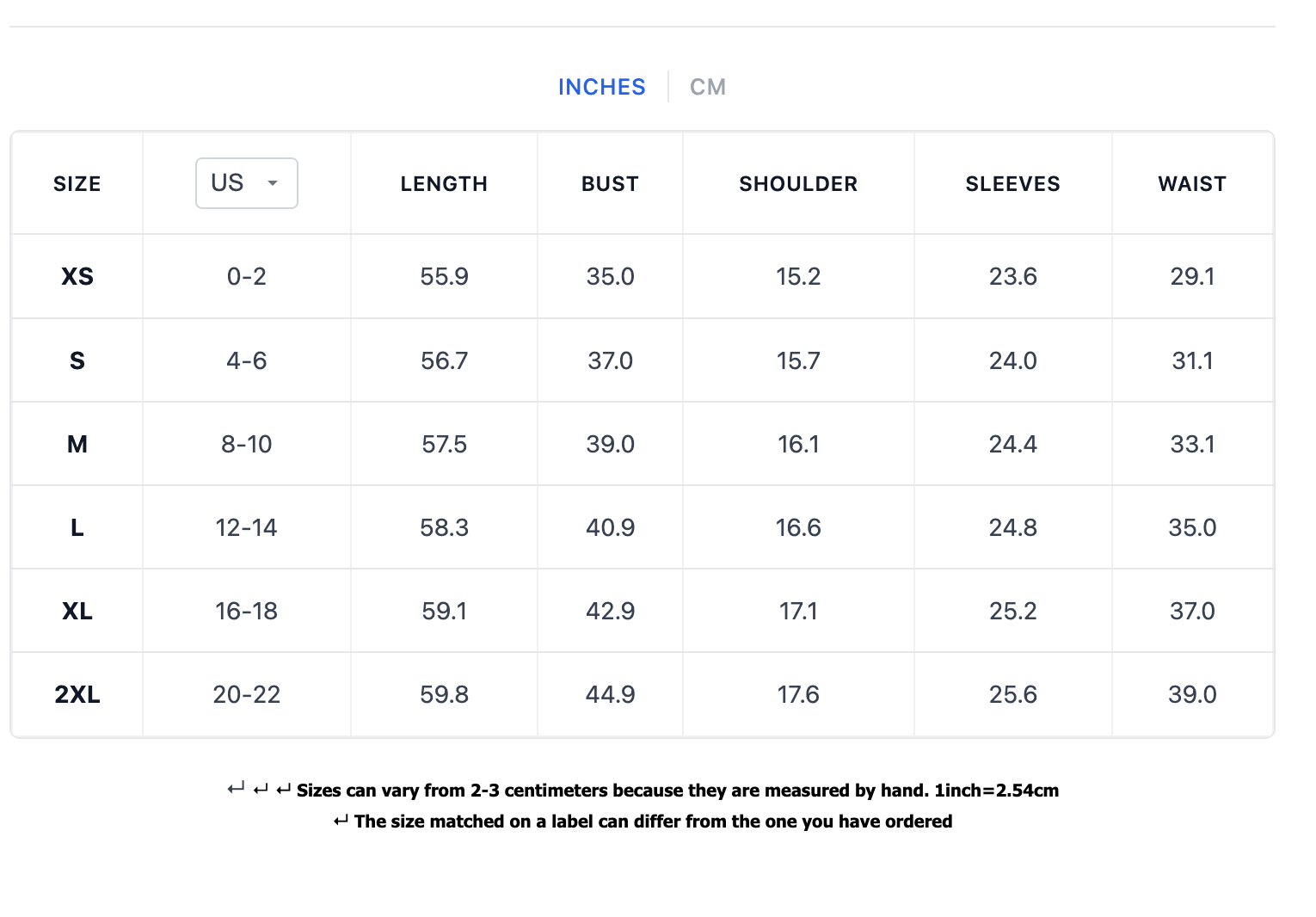Select the S size row label

coord(77,360)
